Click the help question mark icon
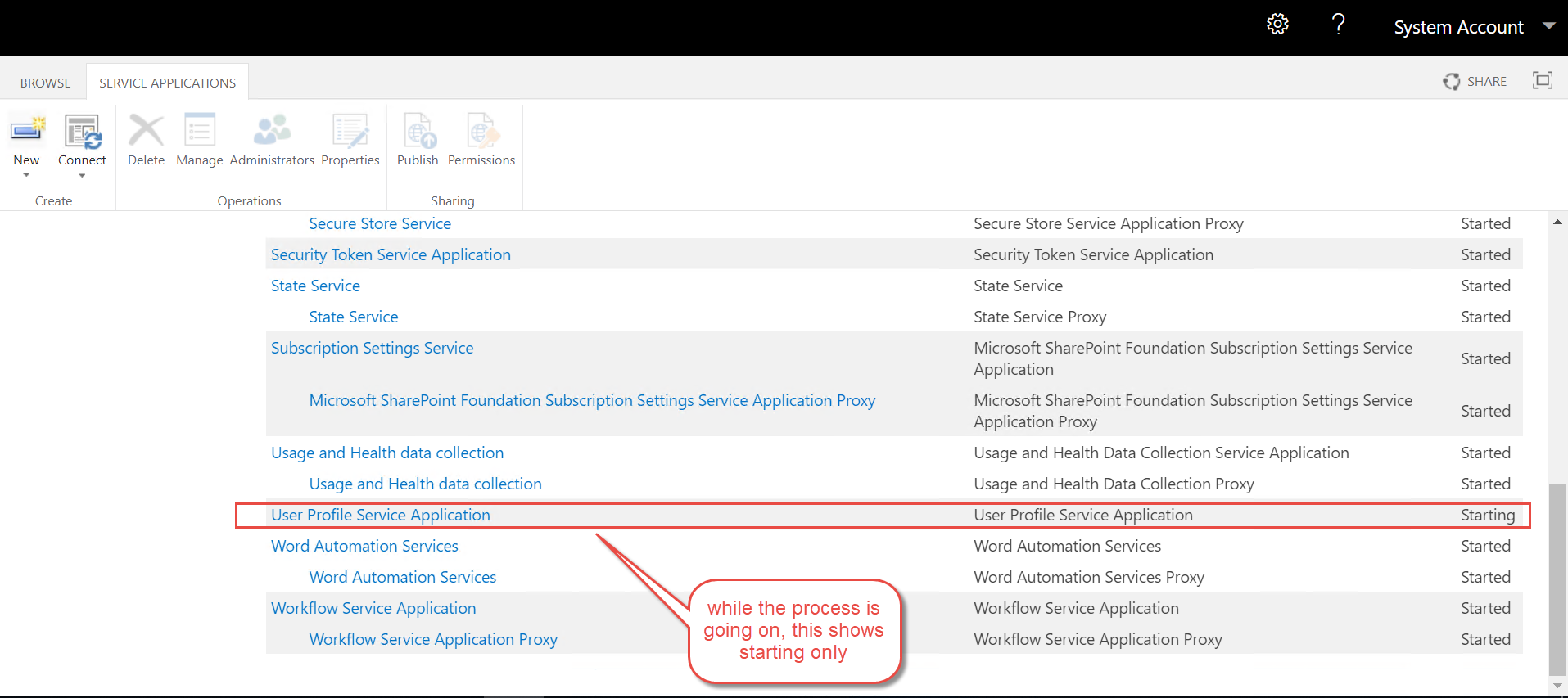The height and width of the screenshot is (698, 1568). tap(1339, 25)
